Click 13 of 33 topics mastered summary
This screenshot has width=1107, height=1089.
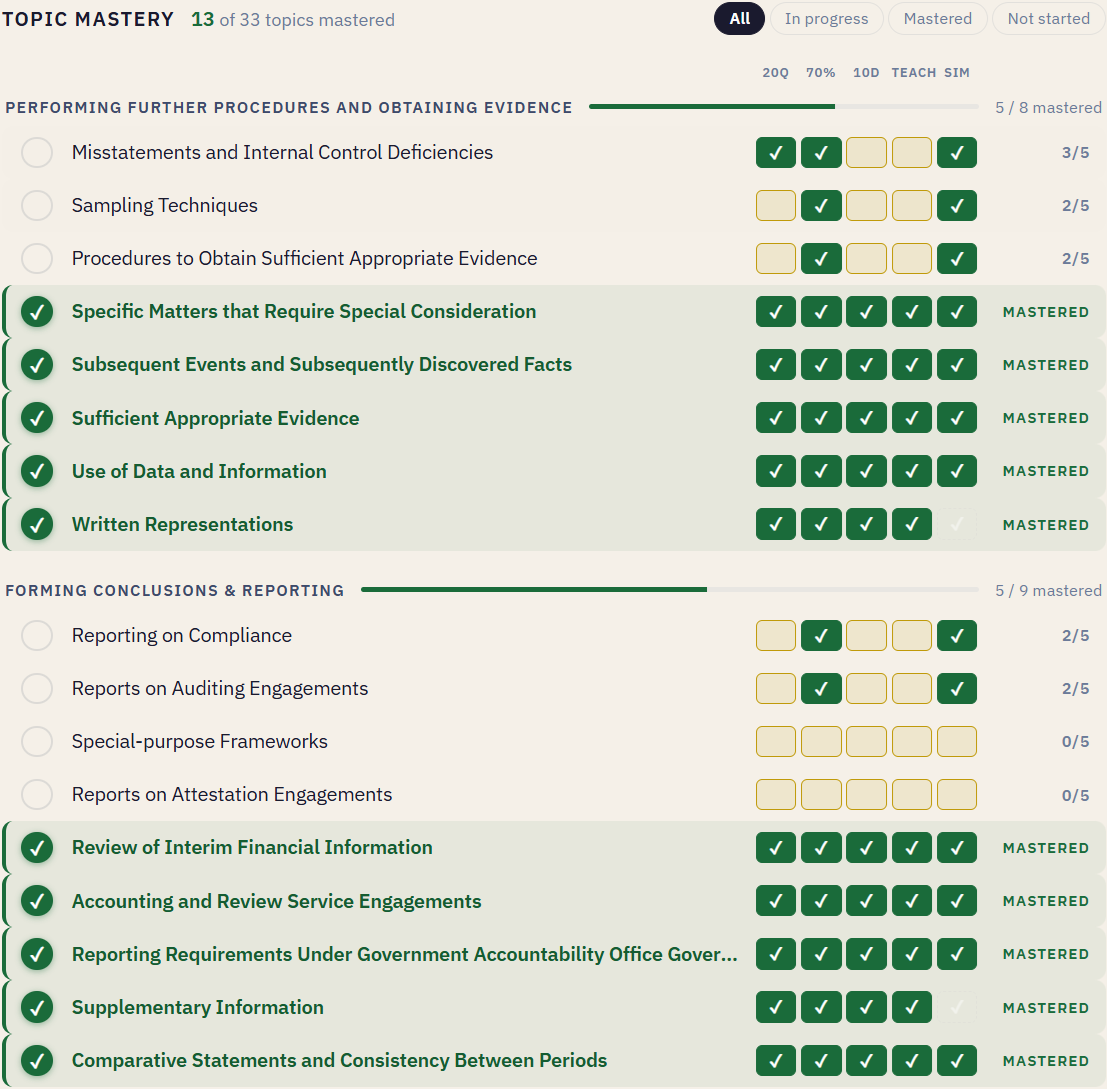point(292,19)
